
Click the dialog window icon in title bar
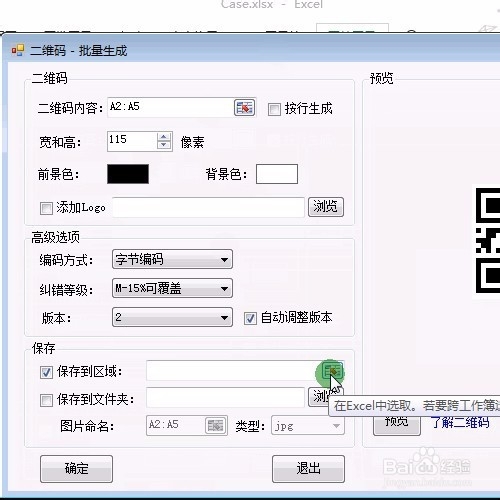pyautogui.click(x=18, y=50)
